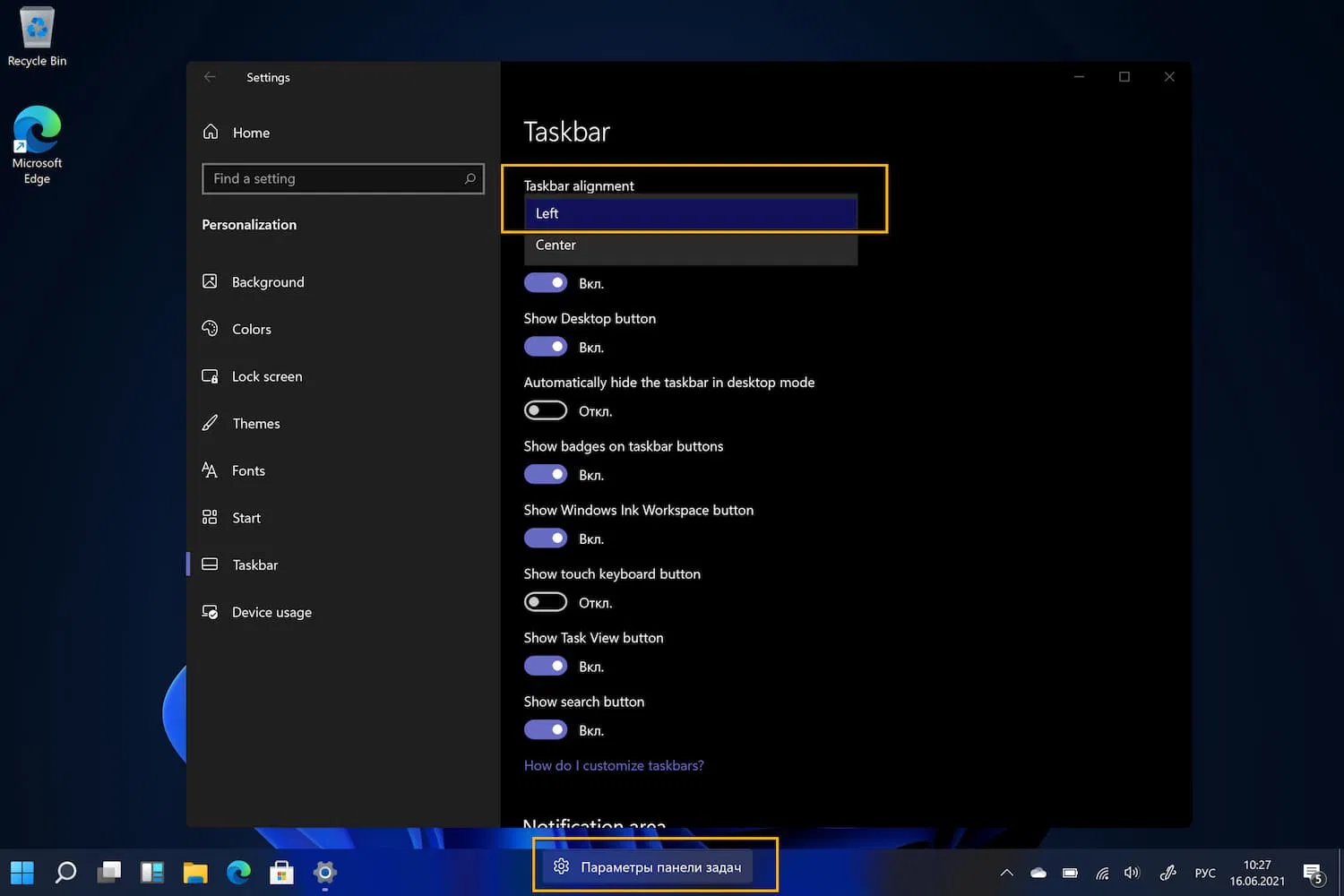Go to Themes in the sidebar

click(255, 424)
